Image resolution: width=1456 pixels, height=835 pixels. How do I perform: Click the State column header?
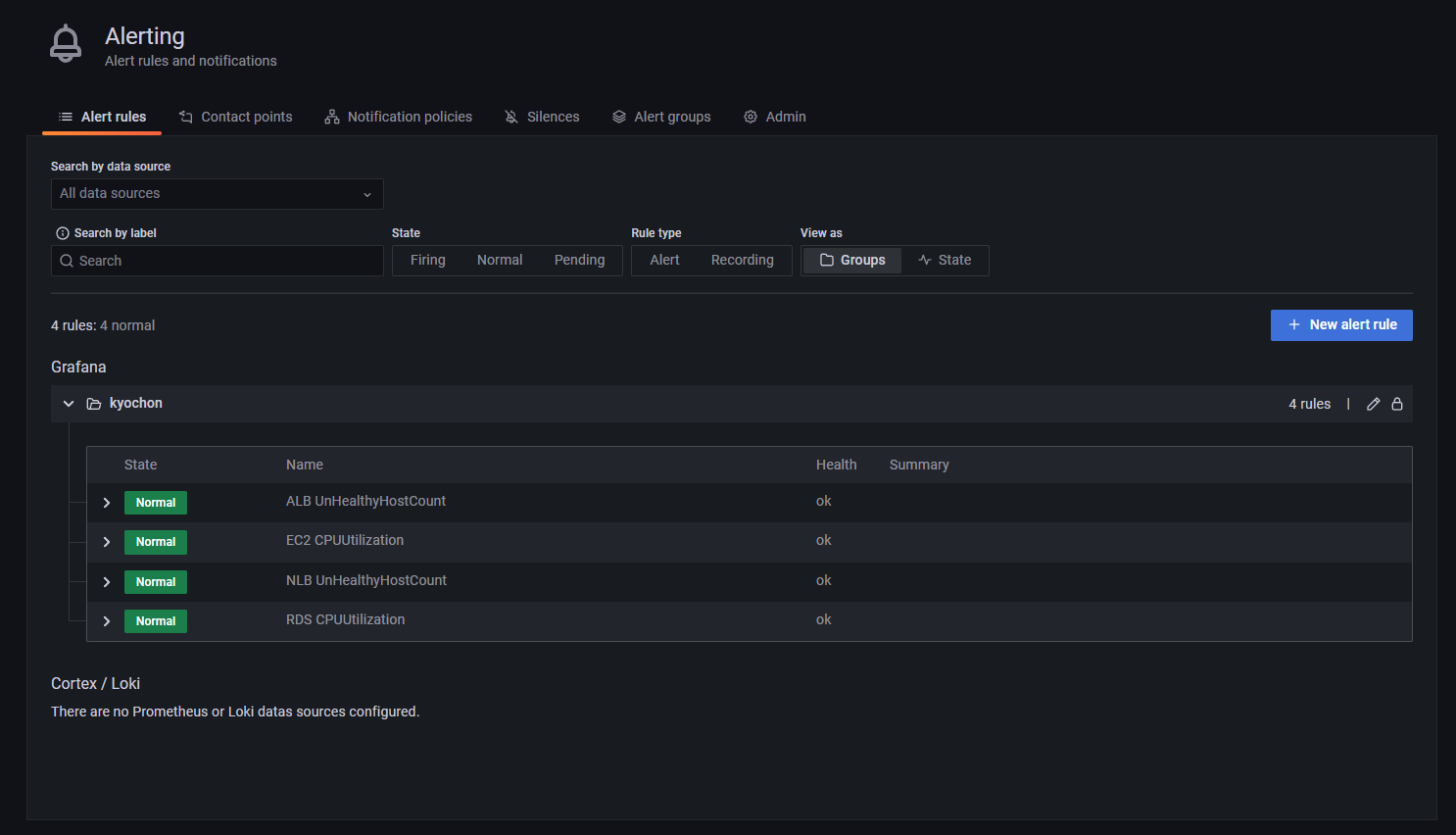141,465
